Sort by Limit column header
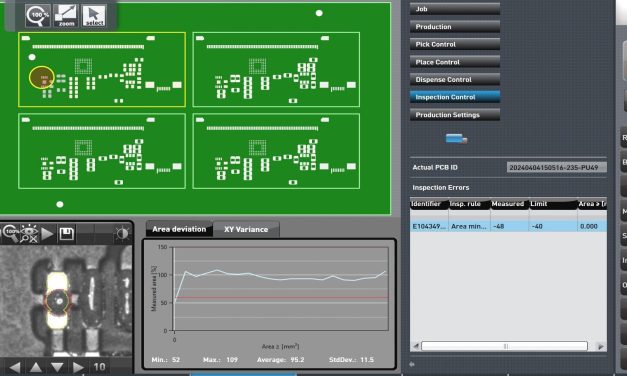The image size is (627, 376). [553, 204]
